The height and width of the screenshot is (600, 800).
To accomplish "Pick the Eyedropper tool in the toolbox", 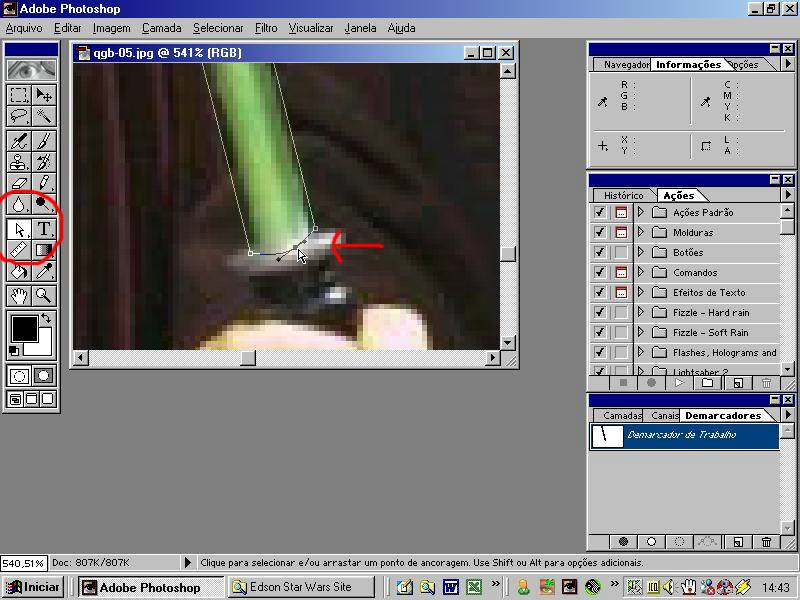I will click(44, 271).
